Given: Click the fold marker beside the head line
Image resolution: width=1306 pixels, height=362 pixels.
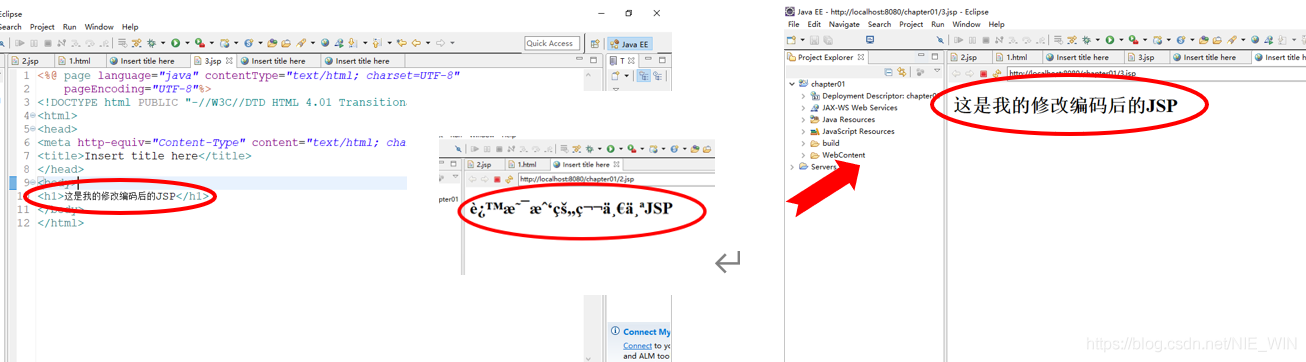Looking at the screenshot, I should click(34, 129).
